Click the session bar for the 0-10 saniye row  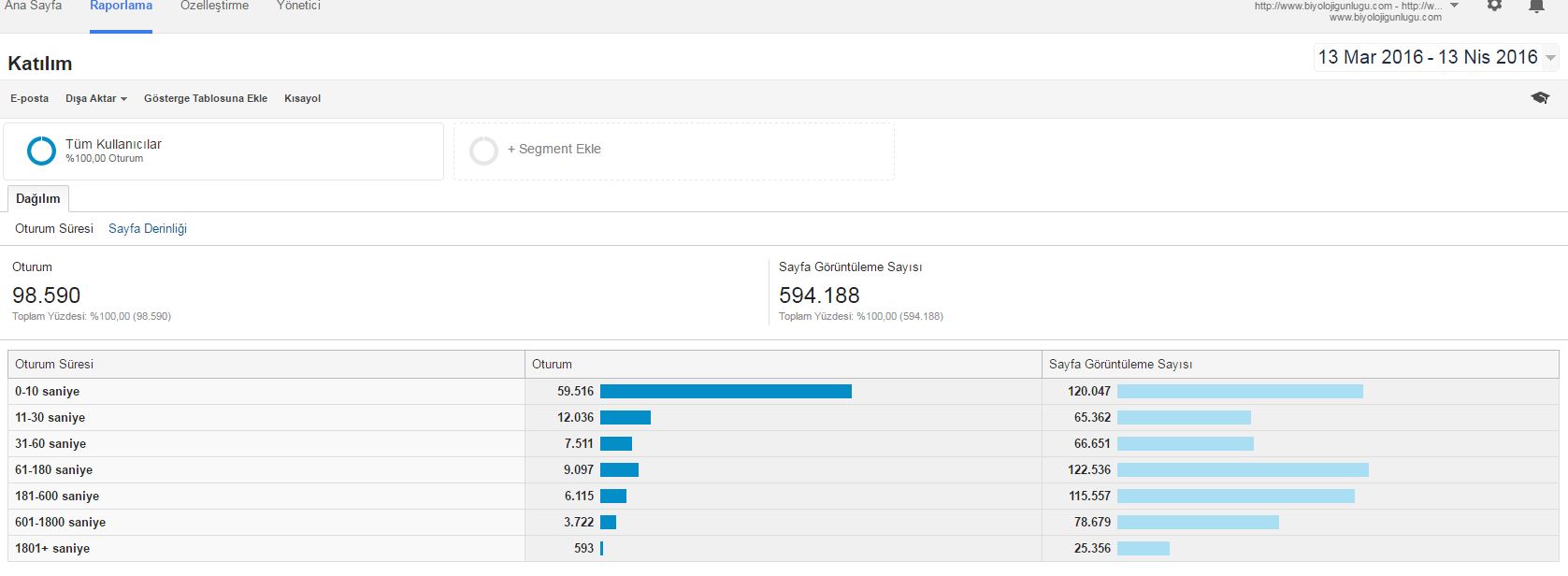click(x=726, y=391)
